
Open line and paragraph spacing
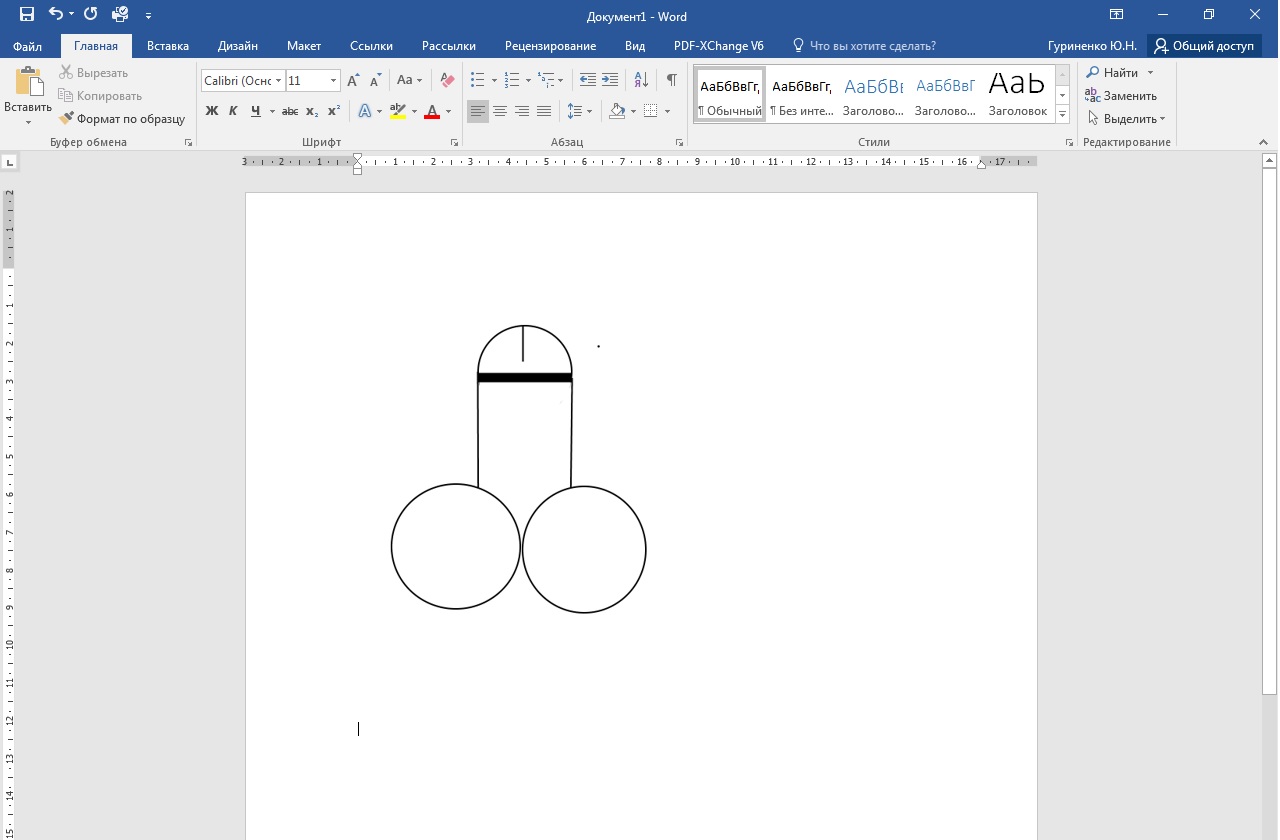click(575, 111)
